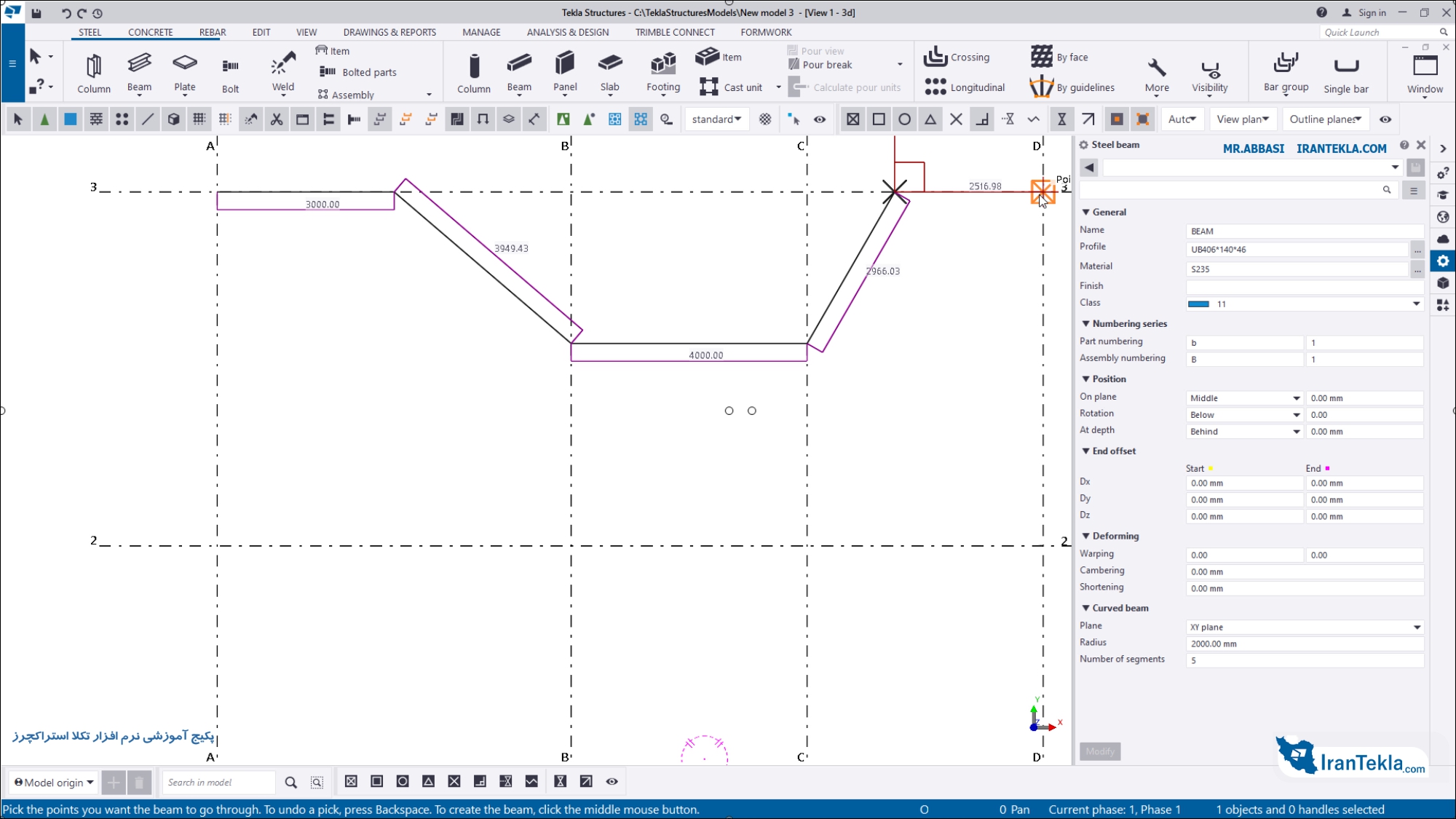This screenshot has height=819, width=1456.
Task: Collapse the General section
Action: point(1085,213)
